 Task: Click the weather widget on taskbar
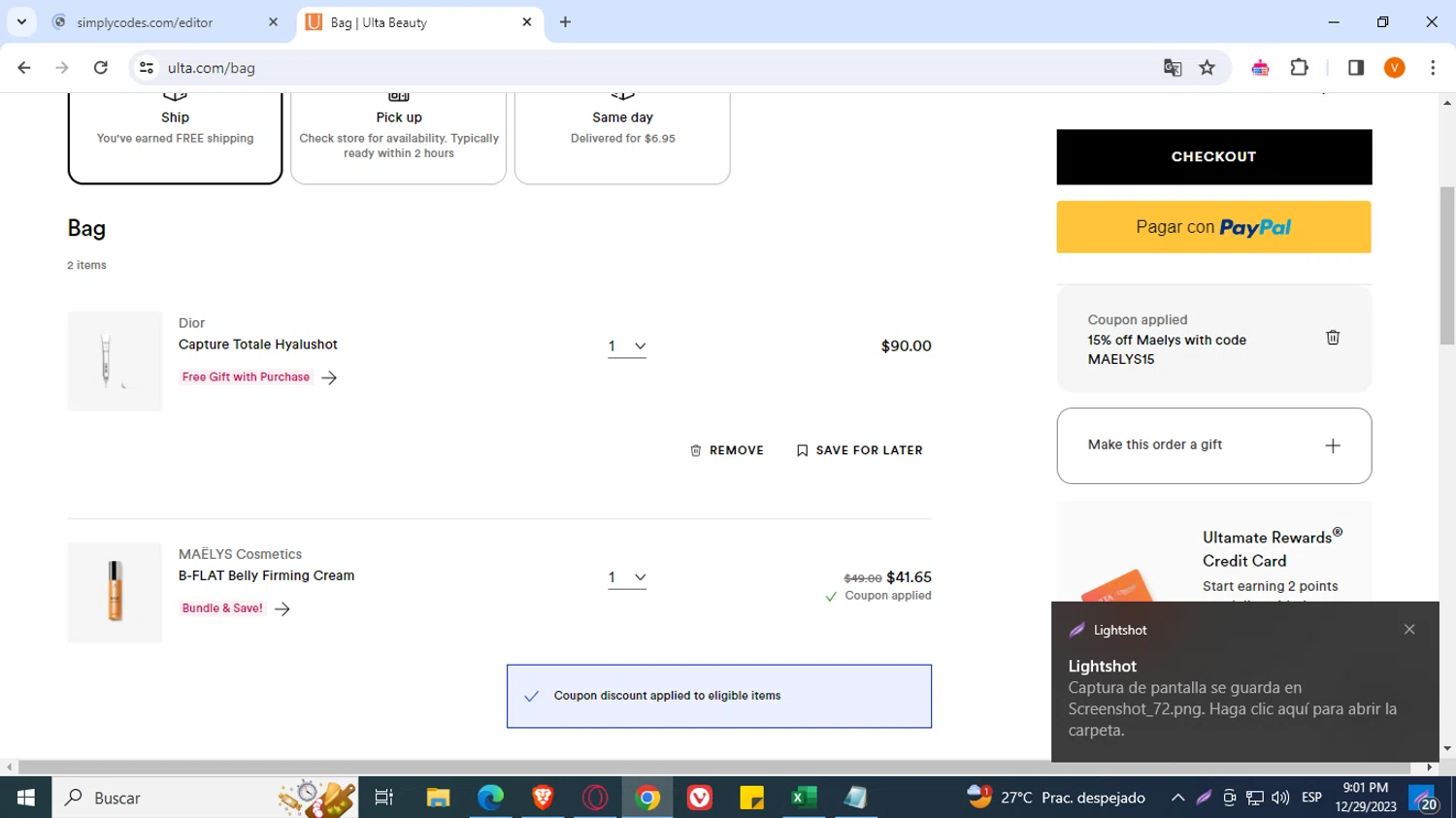coord(1056,798)
